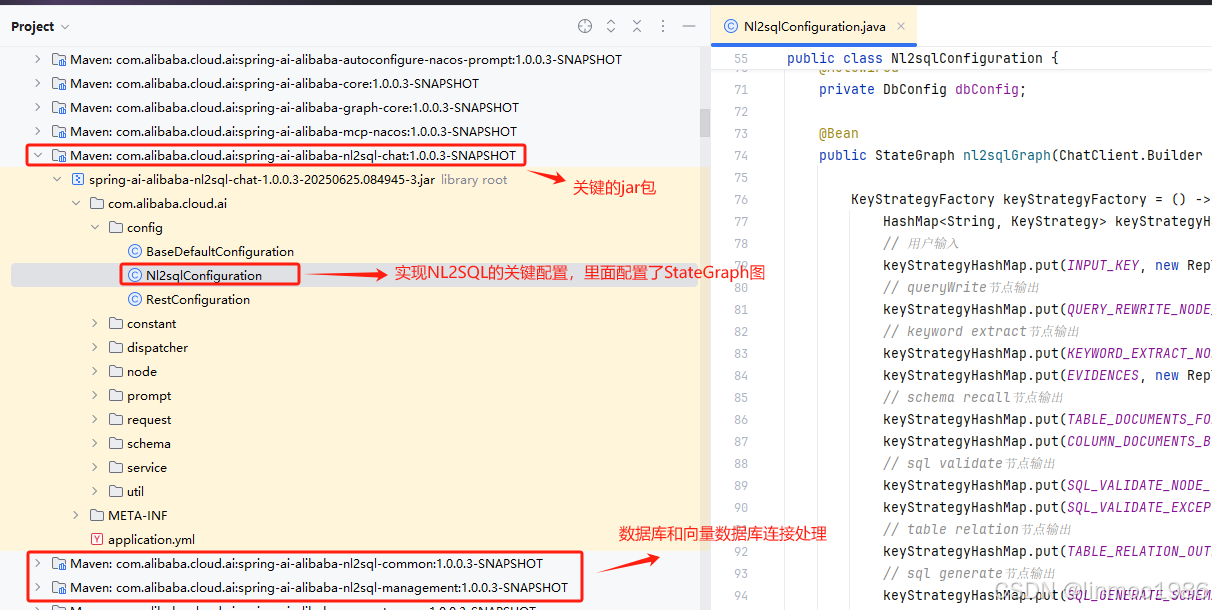Close the Nl2sqlConfiguration.java editor tab

[x=901, y=27]
